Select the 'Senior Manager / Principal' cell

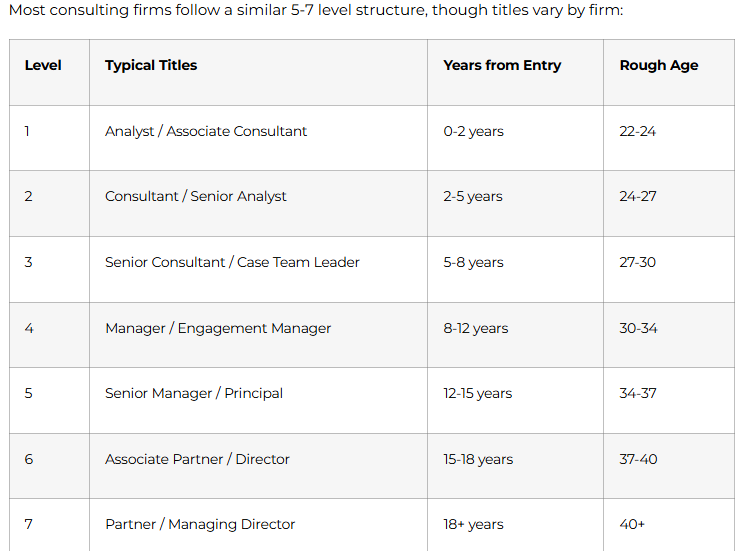(194, 393)
